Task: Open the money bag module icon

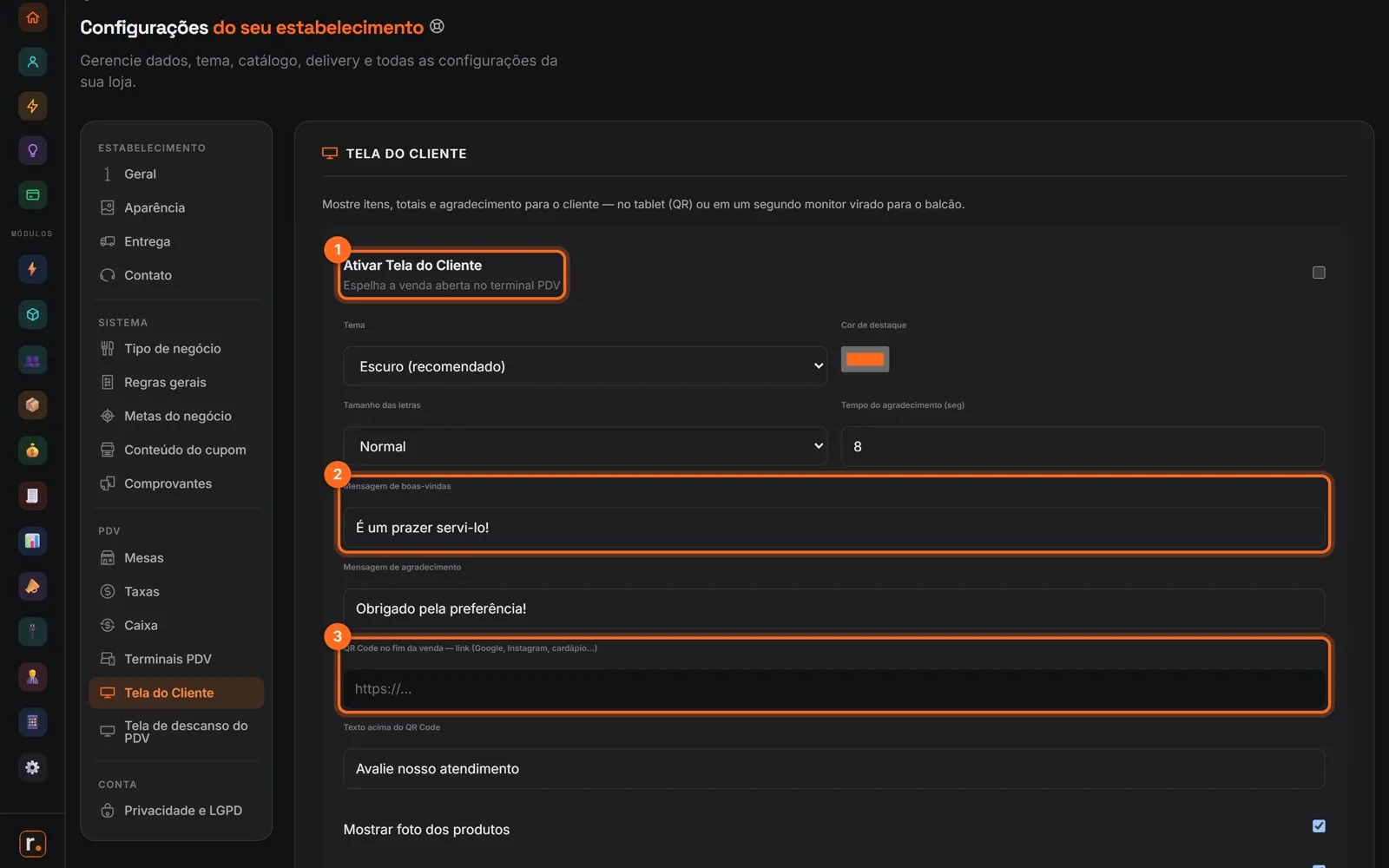Action: point(32,450)
